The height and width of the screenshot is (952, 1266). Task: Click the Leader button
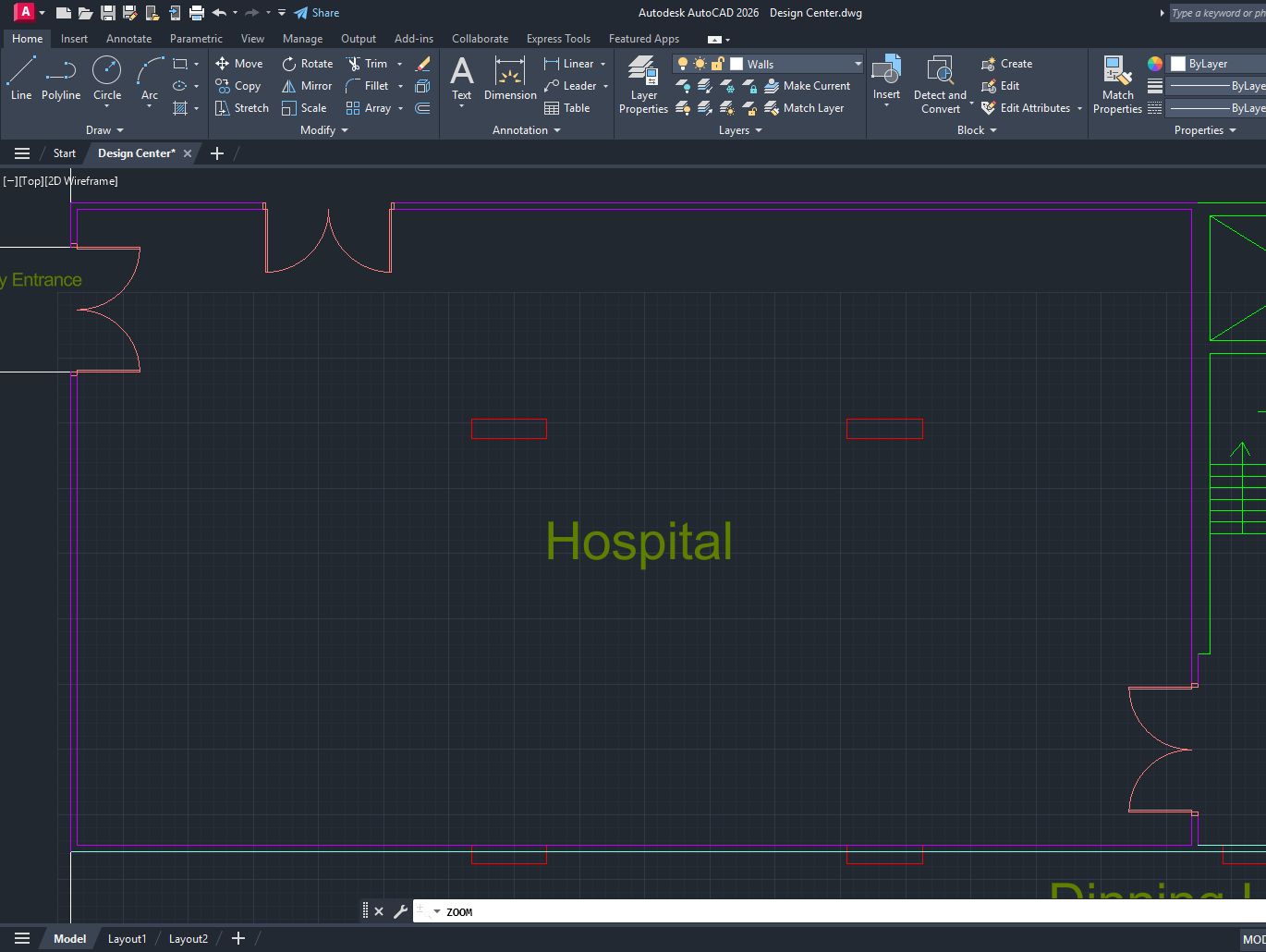(x=570, y=86)
